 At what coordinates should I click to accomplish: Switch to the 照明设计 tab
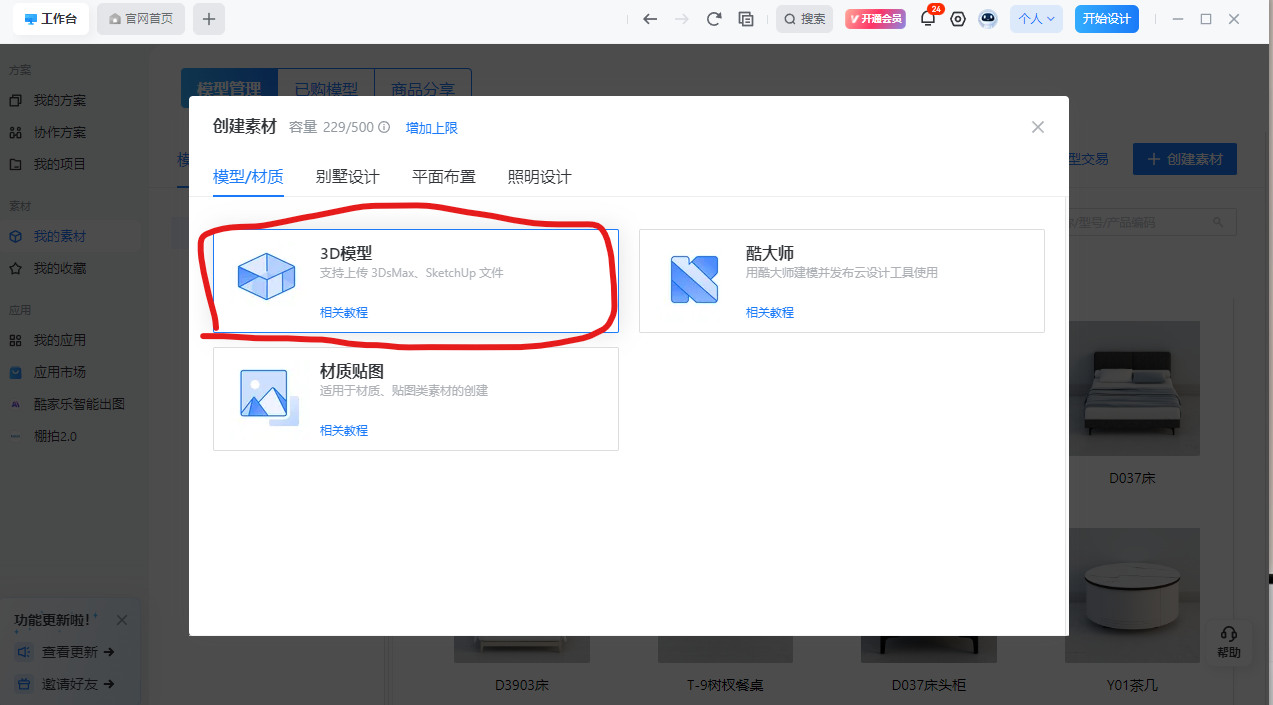(540, 177)
